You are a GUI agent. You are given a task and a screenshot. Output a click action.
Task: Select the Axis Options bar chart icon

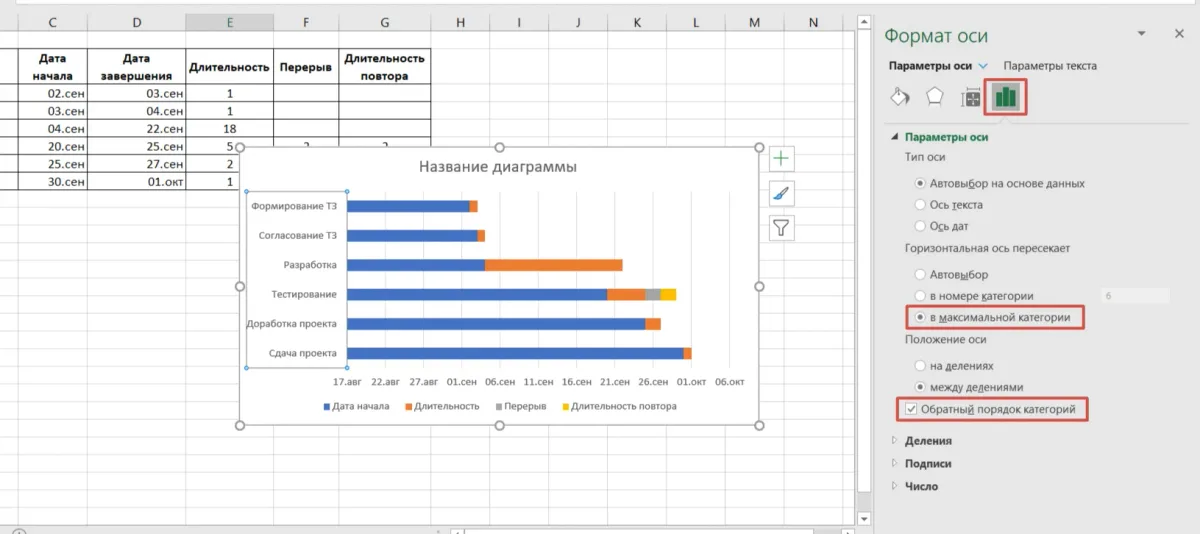coord(1005,97)
